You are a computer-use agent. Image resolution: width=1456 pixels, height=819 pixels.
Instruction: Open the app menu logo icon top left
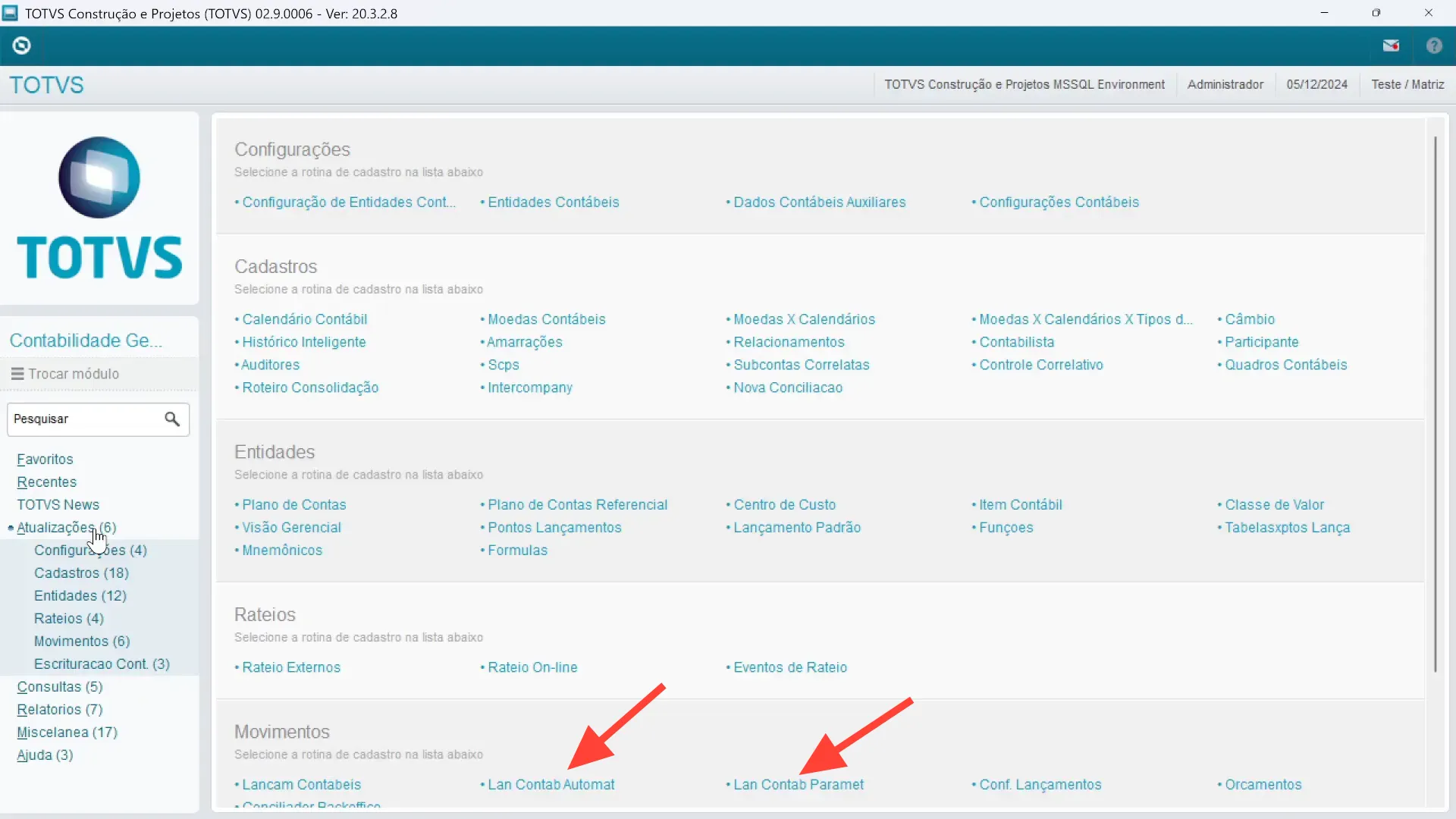(x=22, y=45)
